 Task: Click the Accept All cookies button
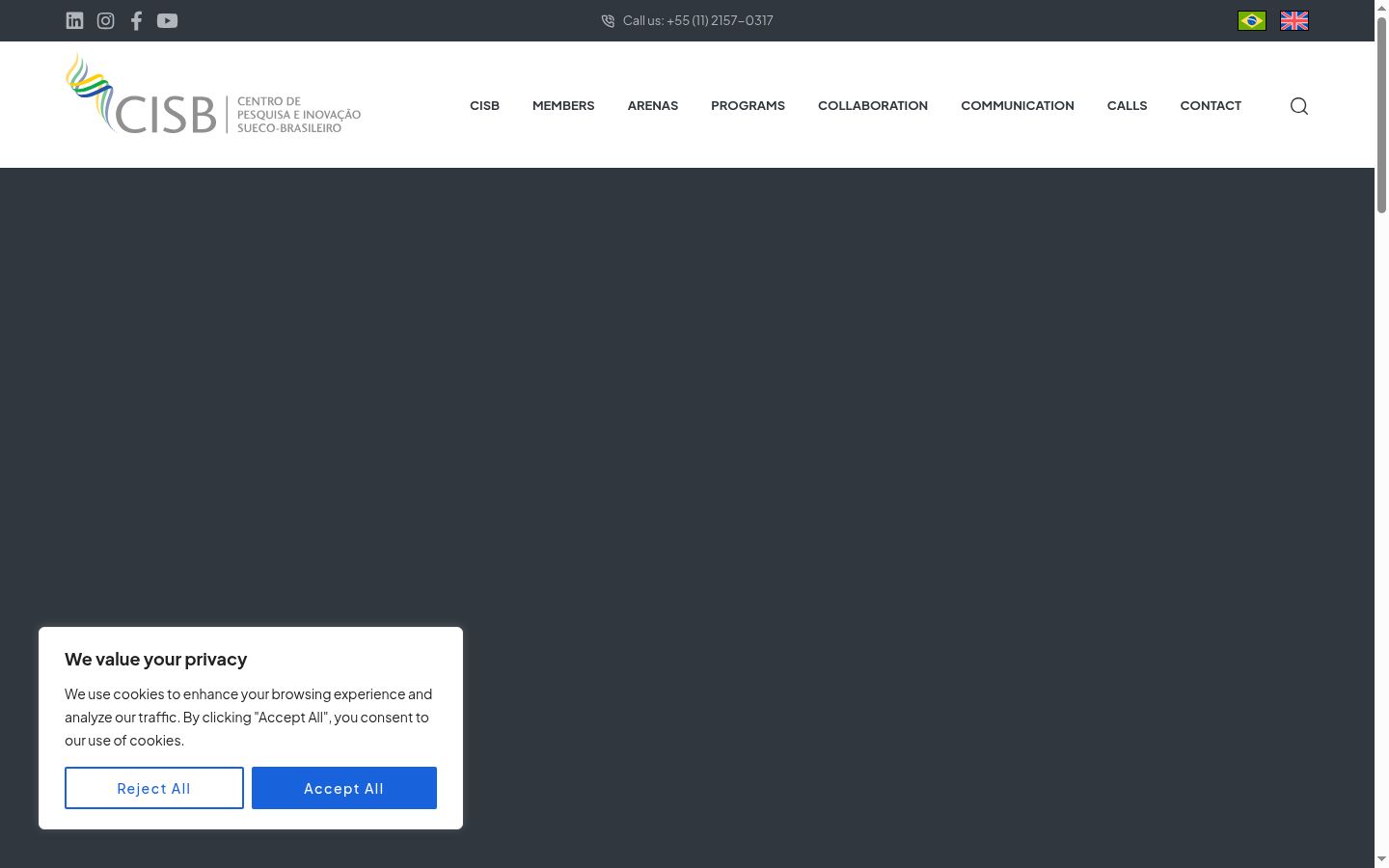tap(344, 788)
